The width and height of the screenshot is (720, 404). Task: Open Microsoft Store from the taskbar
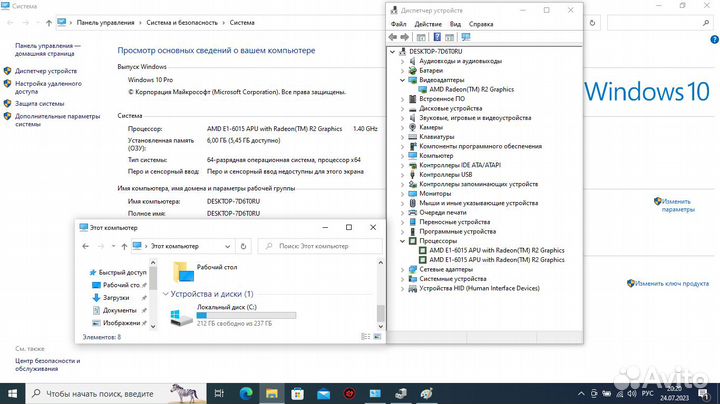coord(298,393)
